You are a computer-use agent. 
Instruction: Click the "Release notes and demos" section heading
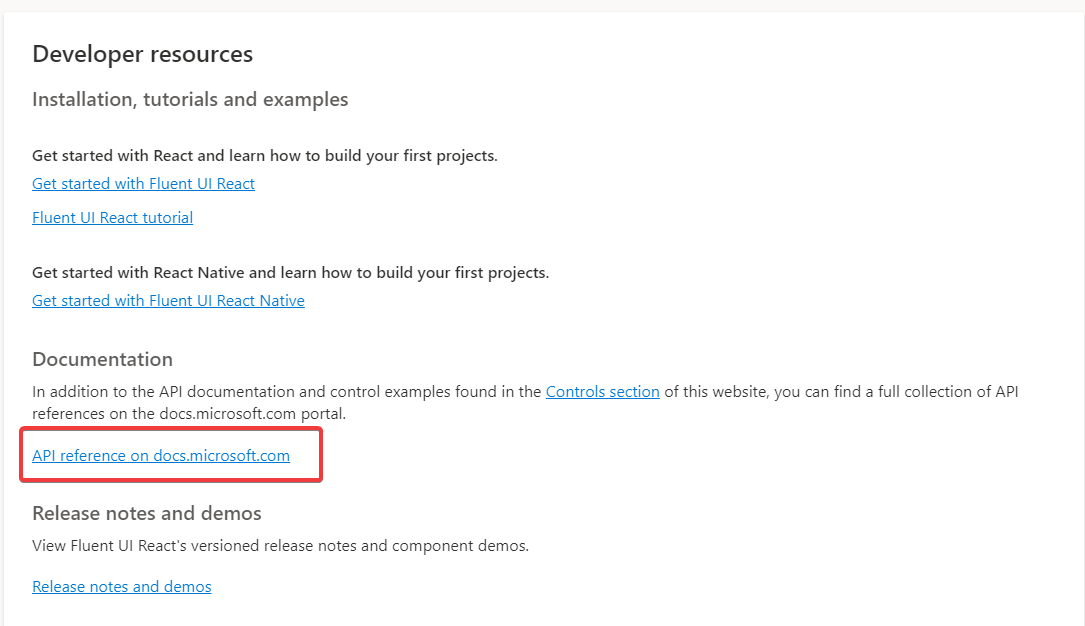point(146,512)
